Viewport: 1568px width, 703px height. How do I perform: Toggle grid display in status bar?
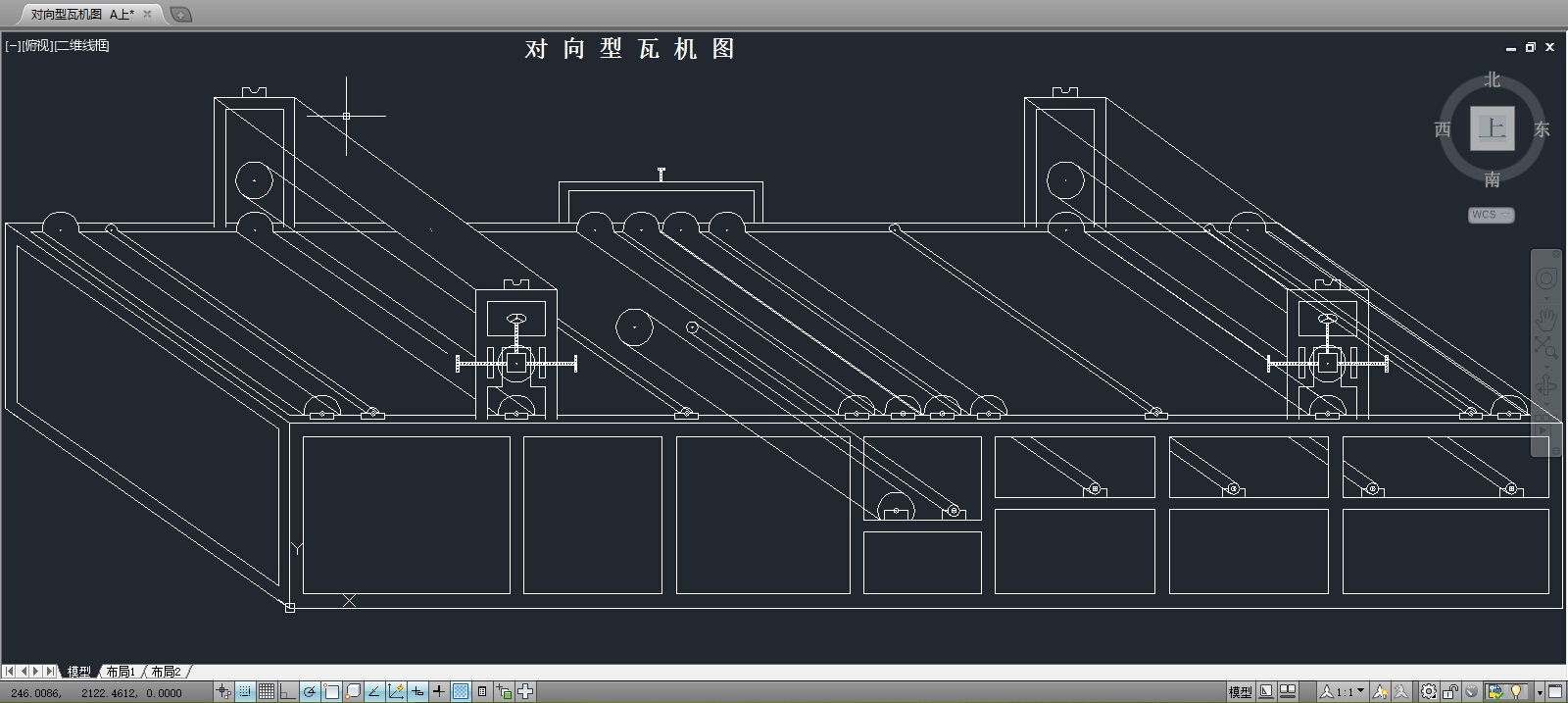[x=266, y=692]
